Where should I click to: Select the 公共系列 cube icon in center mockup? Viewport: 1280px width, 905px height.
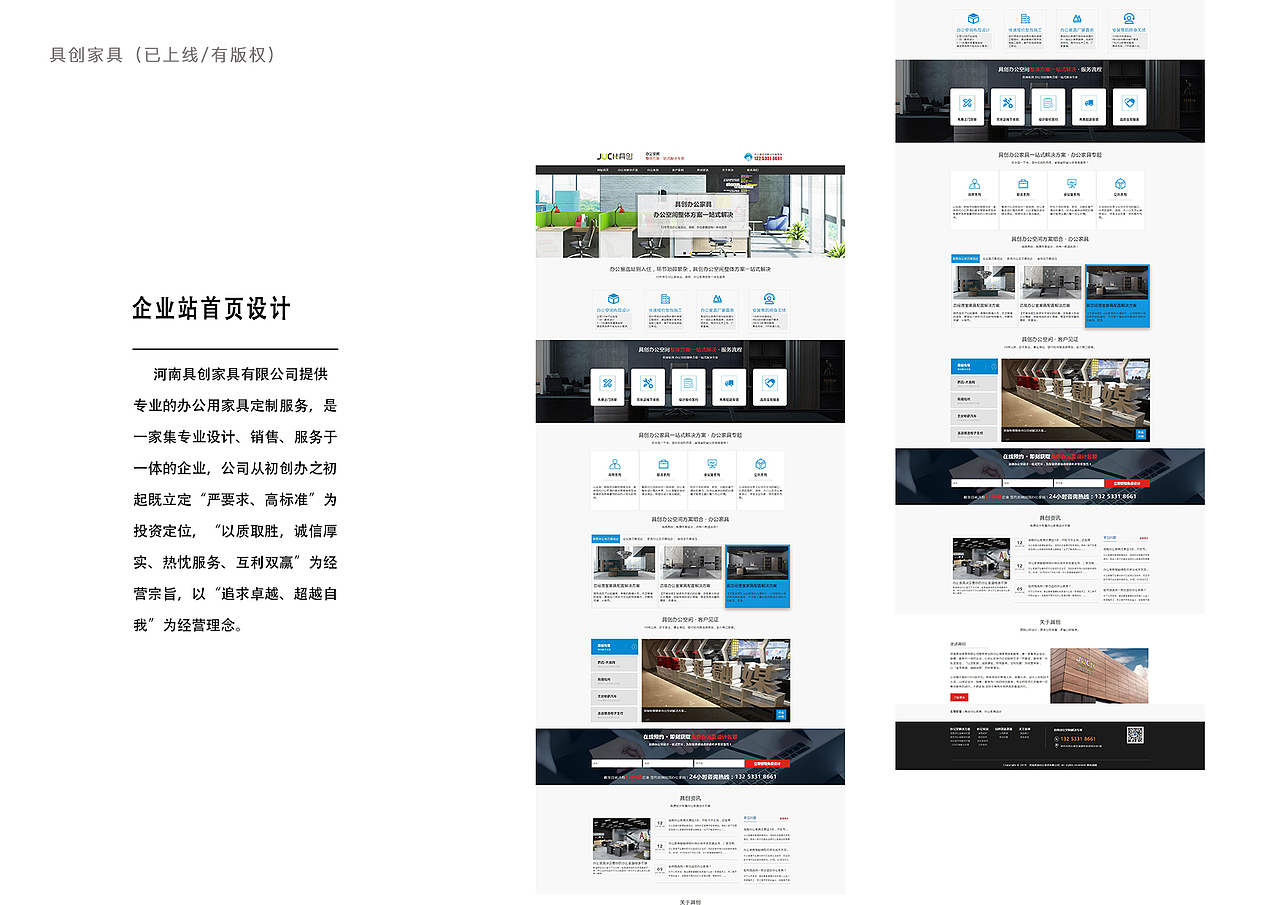pos(761,464)
